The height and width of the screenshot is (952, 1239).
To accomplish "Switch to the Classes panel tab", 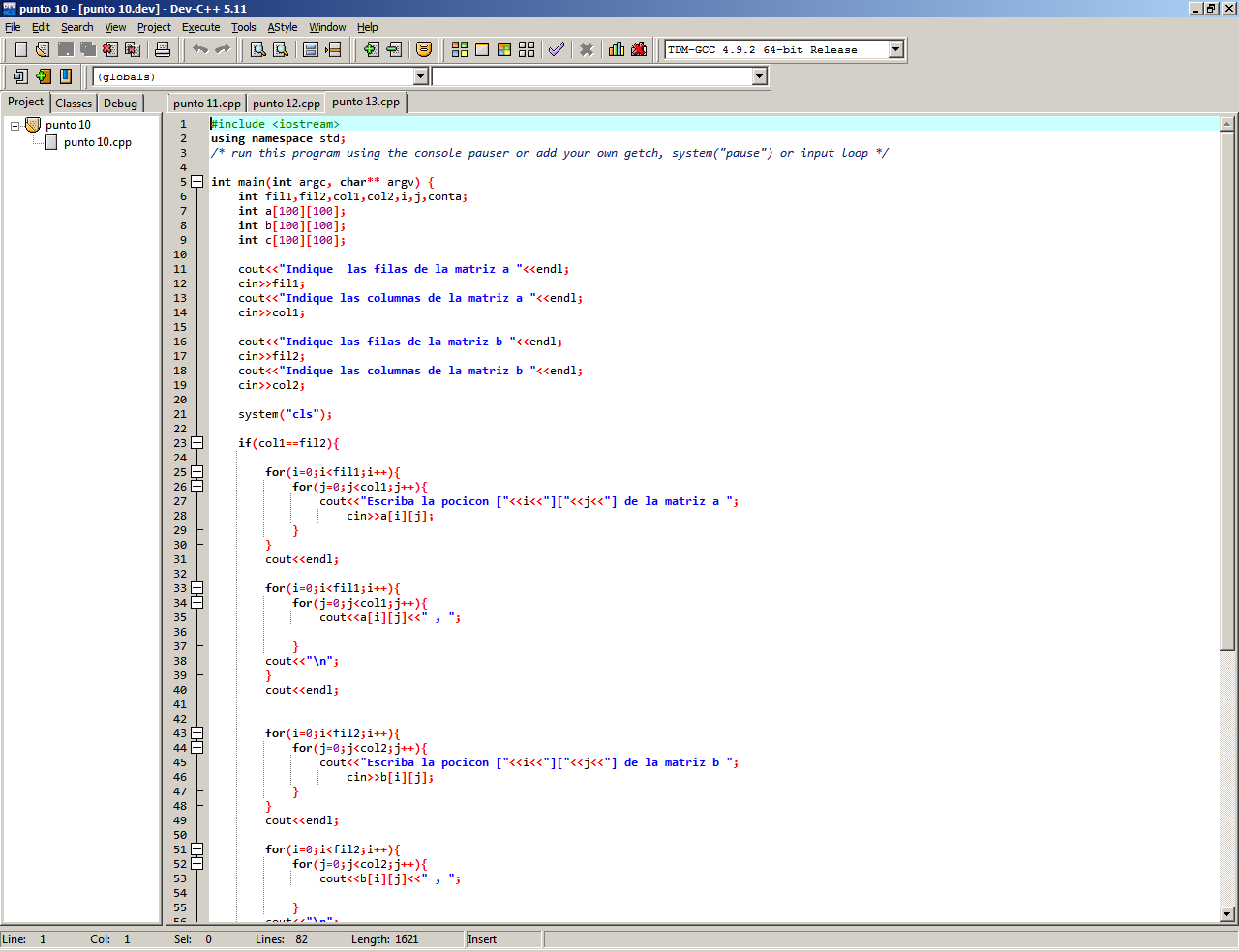I will point(74,104).
